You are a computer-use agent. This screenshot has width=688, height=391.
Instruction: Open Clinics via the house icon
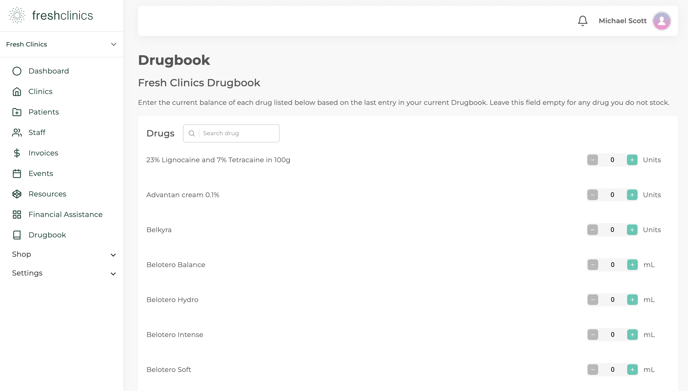click(17, 91)
